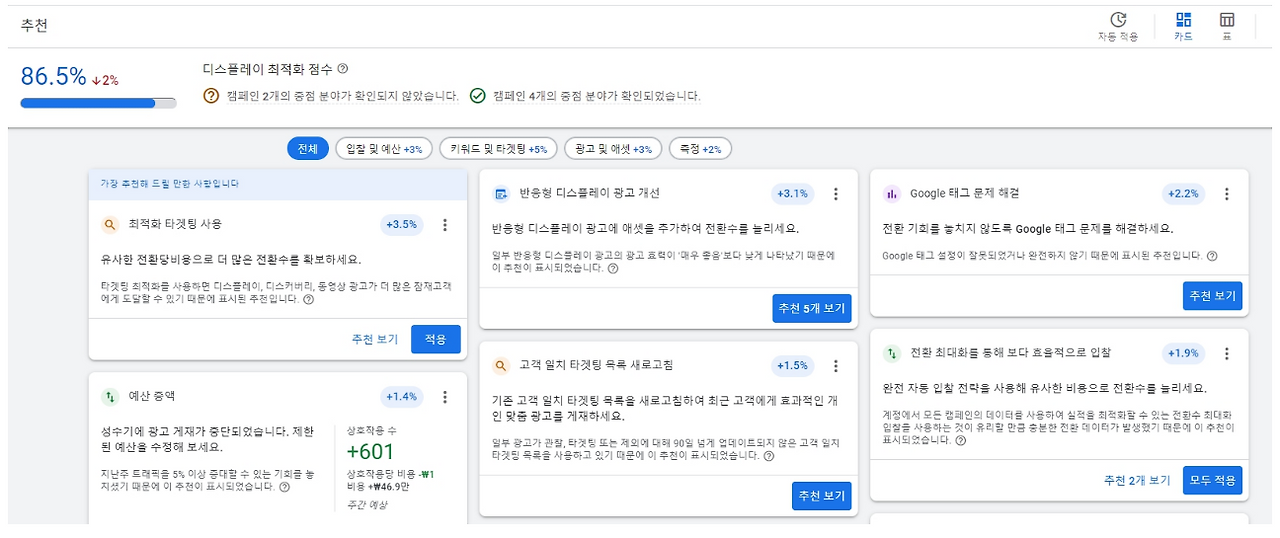This screenshot has height=538, width=1280.
Task: Filter by 광고 및 애셋 chip
Action: 613,149
